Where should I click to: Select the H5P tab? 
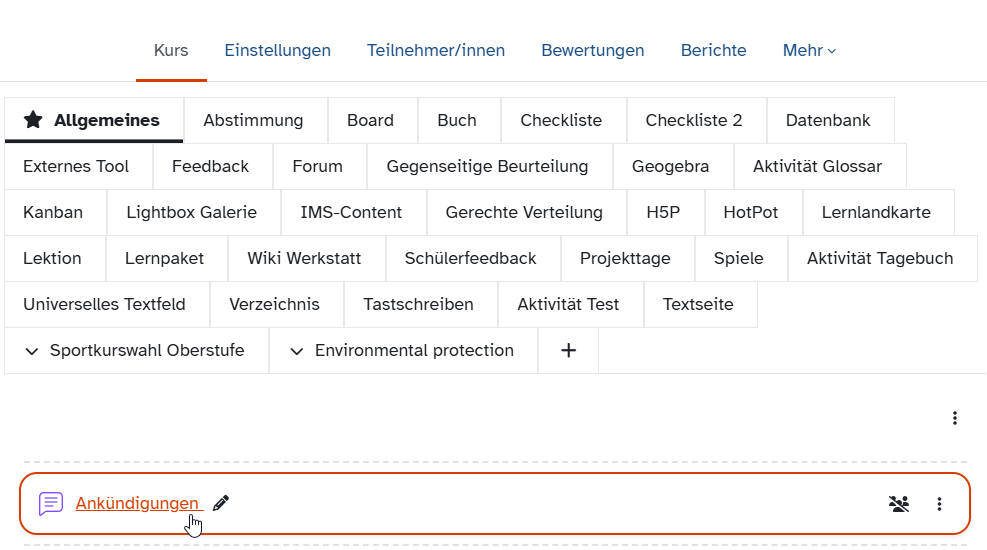[x=663, y=212]
